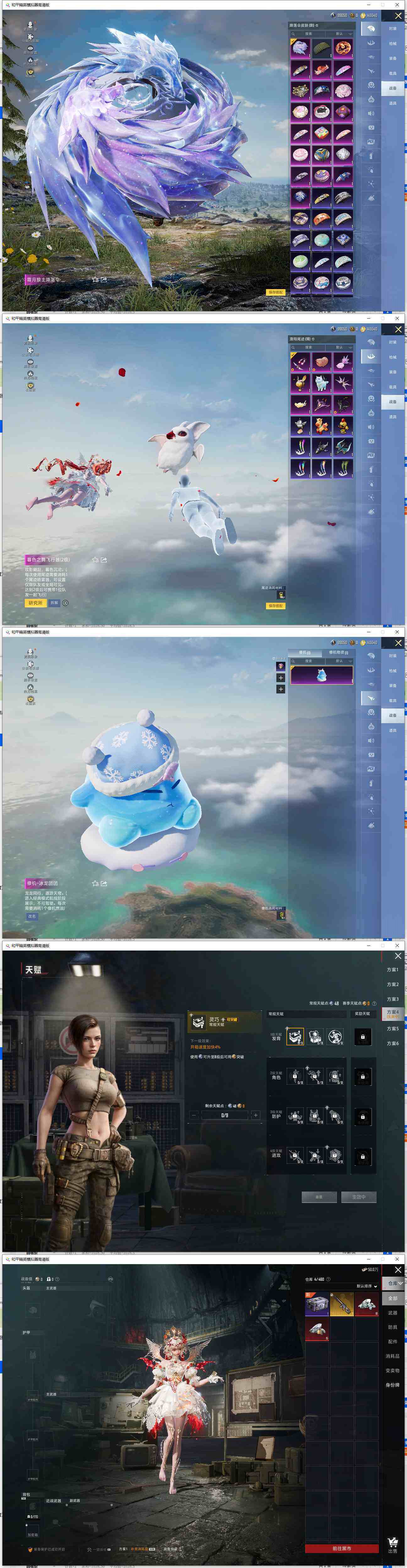Click the 改名 rename button
Viewport: 407px width, 1568px height.
(32, 916)
